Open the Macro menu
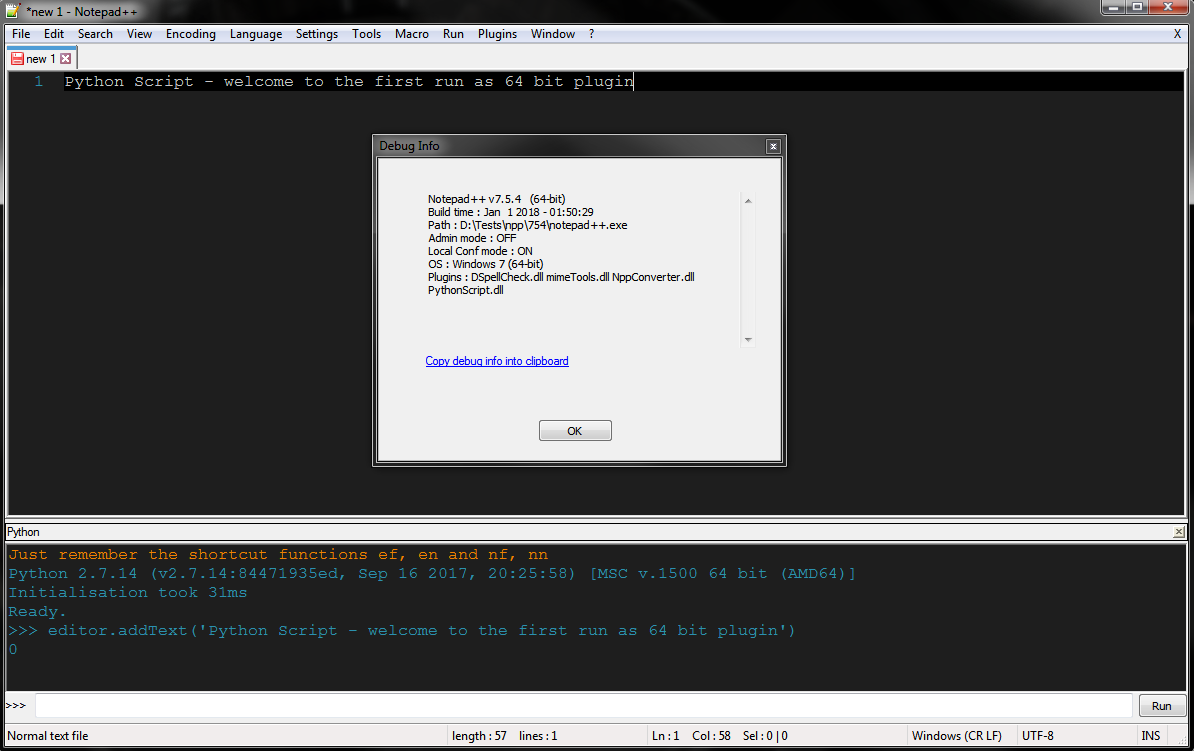Viewport: 1194px width, 751px height. 412,34
